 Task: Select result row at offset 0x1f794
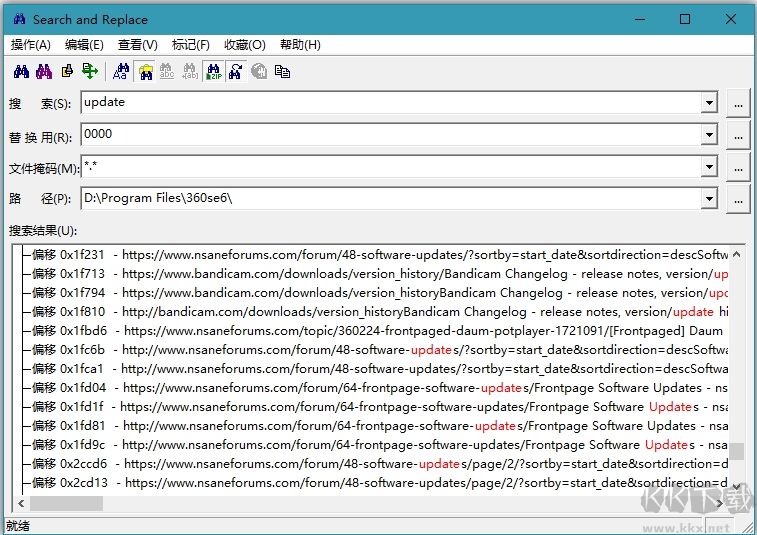coord(379,293)
